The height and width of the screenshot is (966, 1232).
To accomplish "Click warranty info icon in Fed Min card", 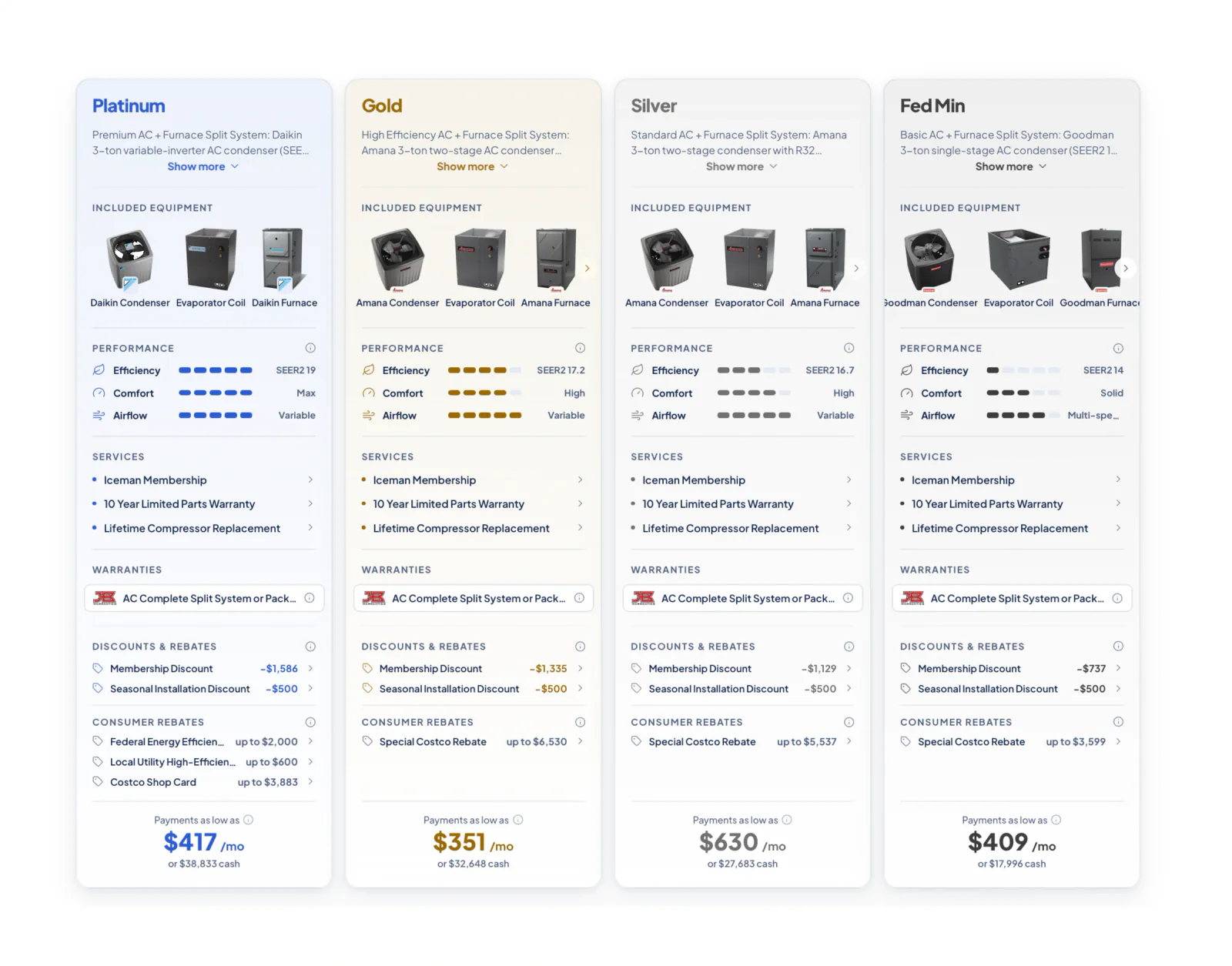I will 1117,598.
